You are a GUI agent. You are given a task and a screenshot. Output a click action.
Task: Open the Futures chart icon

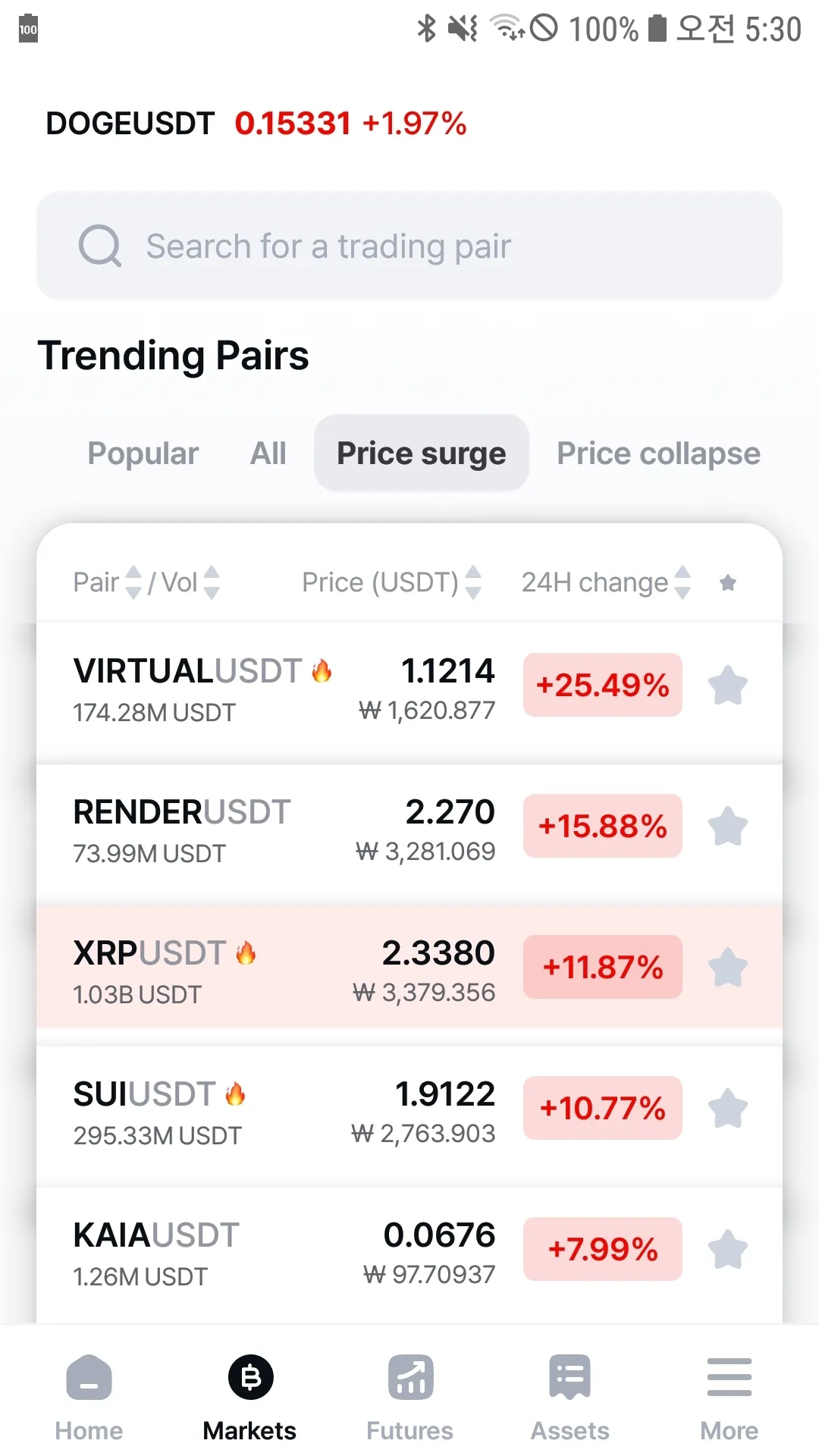(x=410, y=1377)
